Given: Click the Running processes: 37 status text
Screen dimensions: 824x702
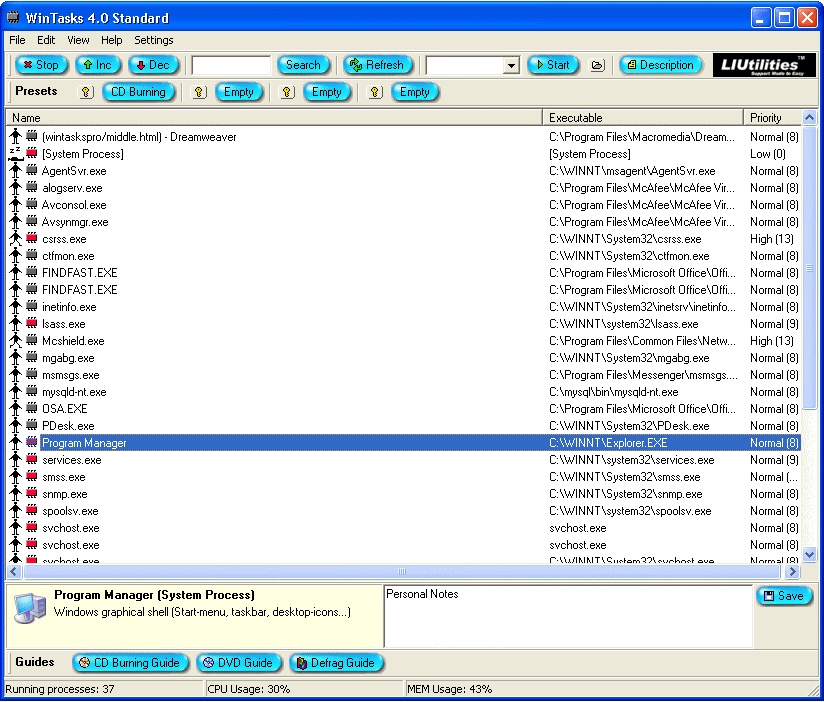Looking at the screenshot, I should click(x=59, y=689).
